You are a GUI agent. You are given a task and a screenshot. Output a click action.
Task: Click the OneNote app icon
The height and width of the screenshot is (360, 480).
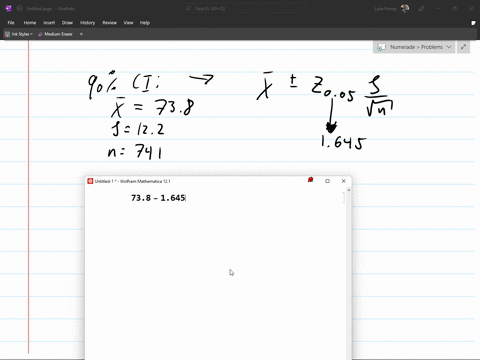click(x=8, y=8)
